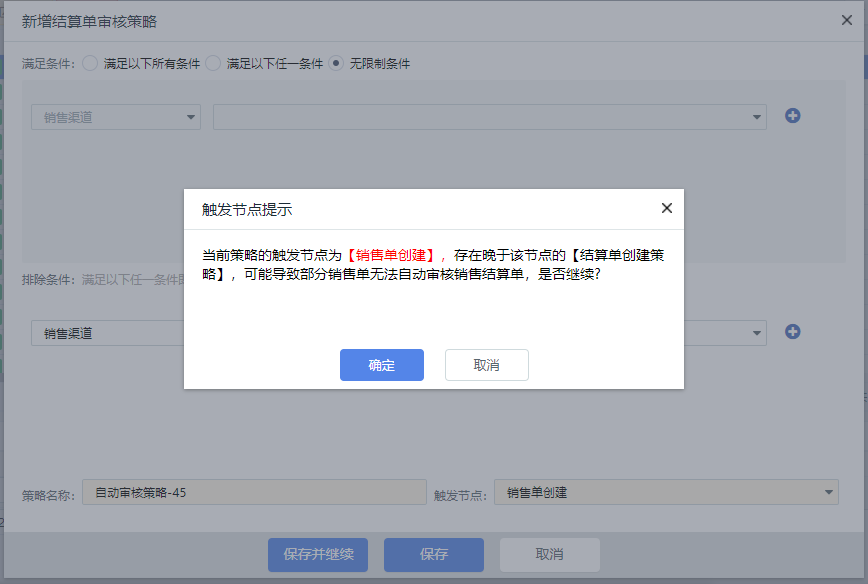Expand the empty value dropdown beside top 销售渠道
This screenshot has height=584, width=868.
pos(489,117)
